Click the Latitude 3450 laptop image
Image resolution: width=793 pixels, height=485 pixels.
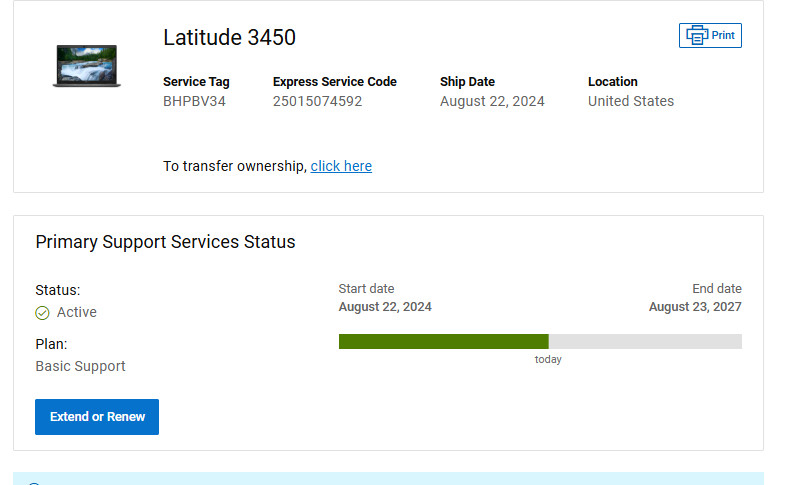(x=86, y=66)
